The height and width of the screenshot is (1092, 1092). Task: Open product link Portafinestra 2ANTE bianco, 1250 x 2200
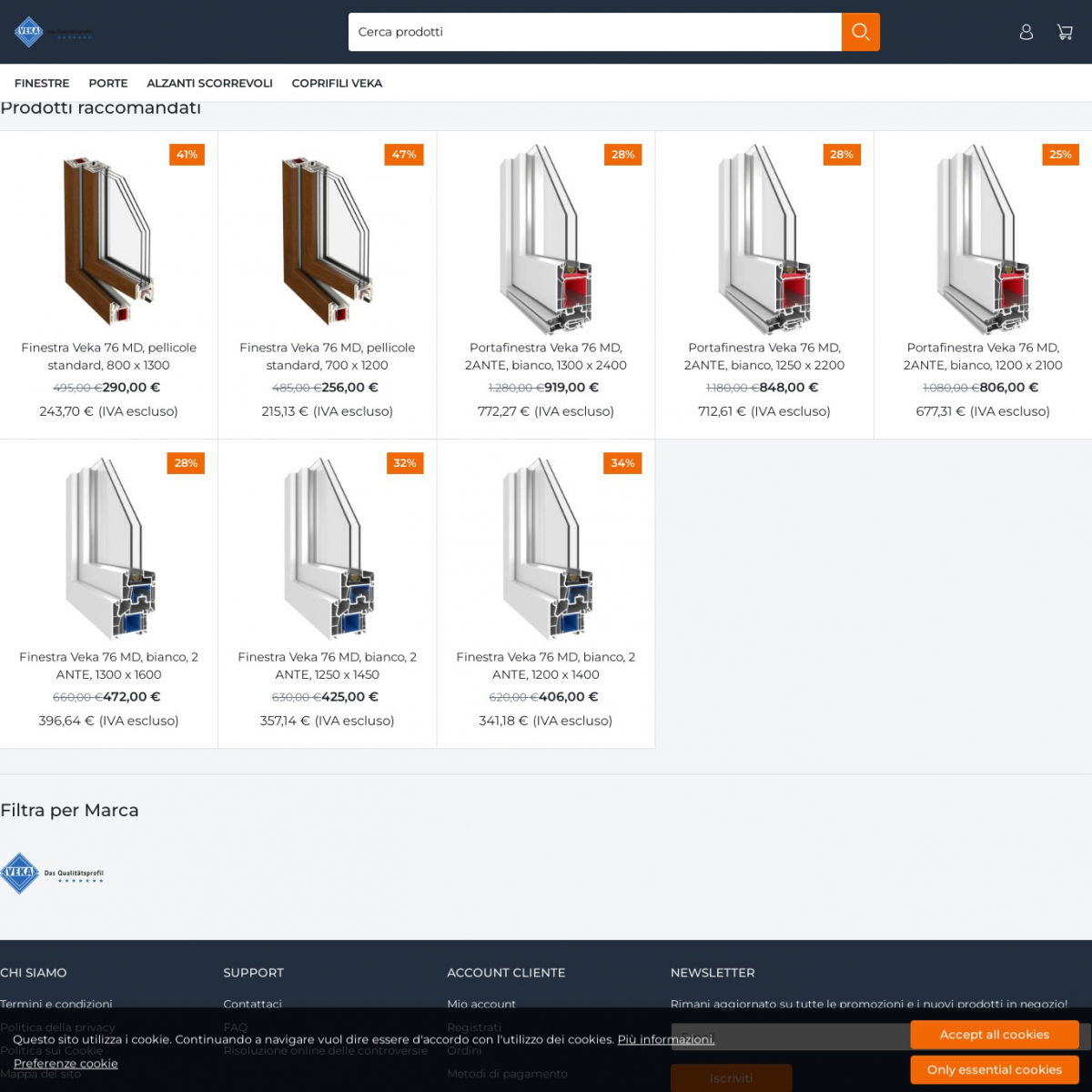764,356
